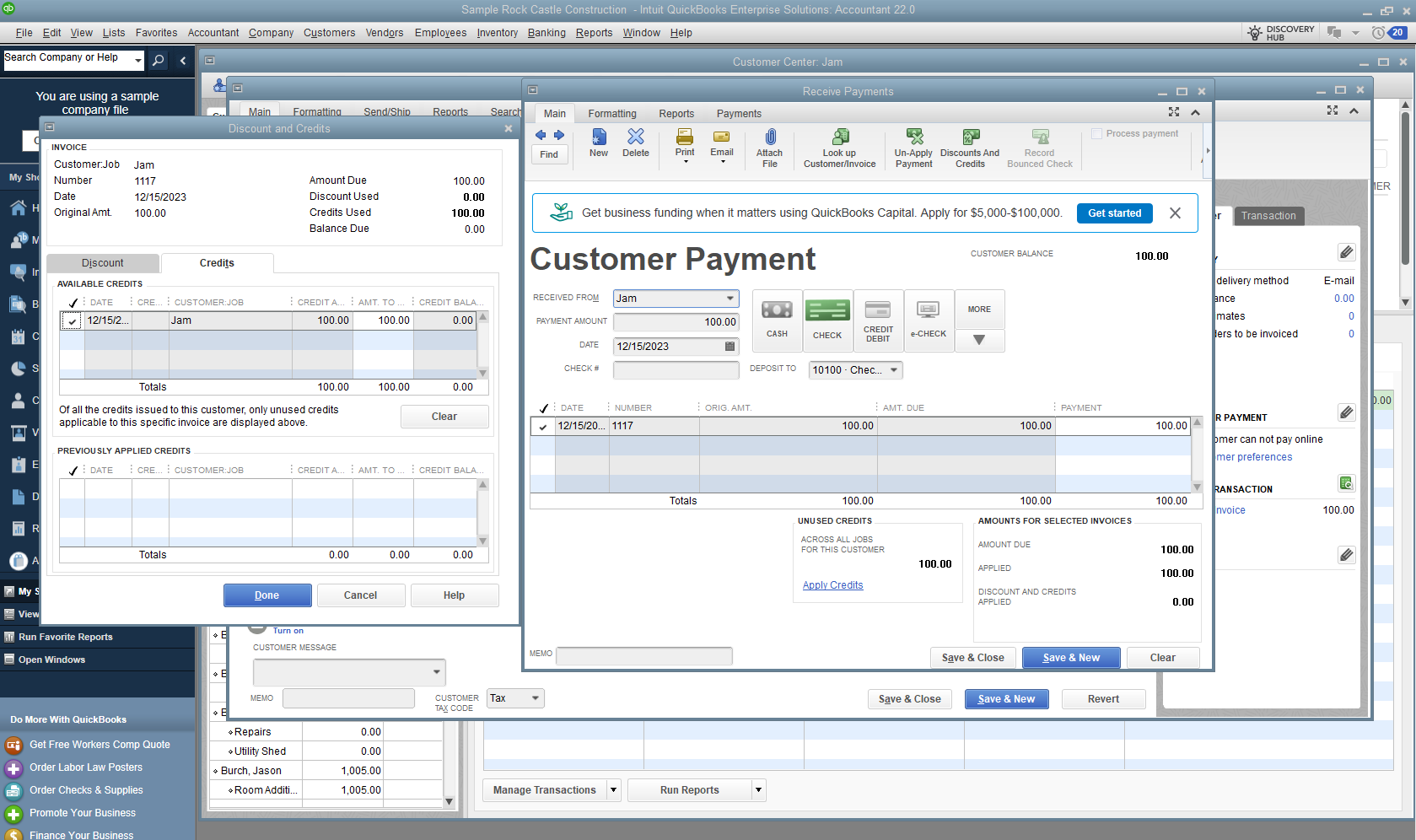This screenshot has width=1416, height=840.
Task: Switch to the Discount tab
Action: 103,263
